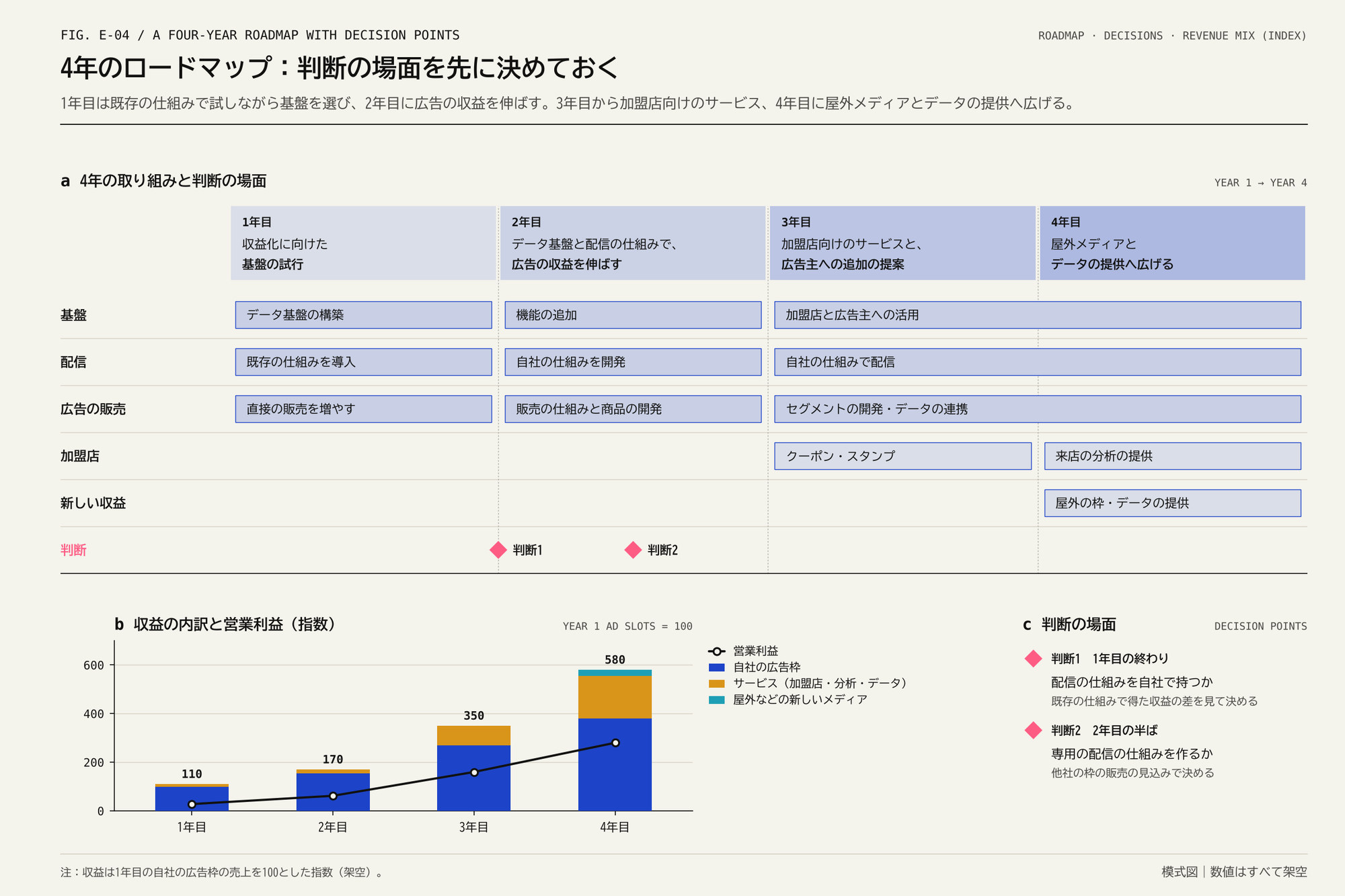Click the pink diamond beside 判断2 in roadmap row
This screenshot has height=896, width=1345.
pos(633,550)
